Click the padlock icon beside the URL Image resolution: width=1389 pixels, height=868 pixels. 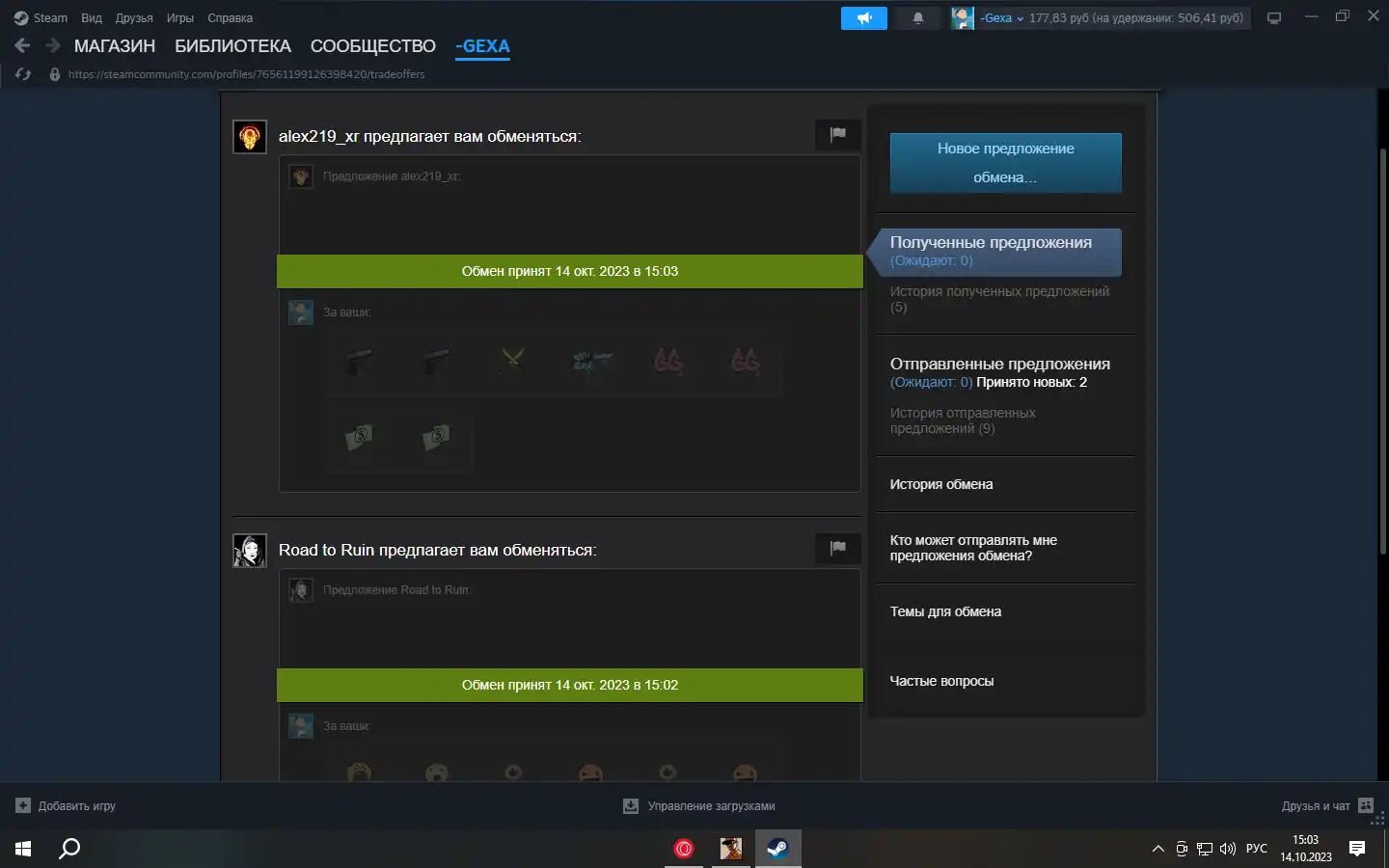pos(55,74)
